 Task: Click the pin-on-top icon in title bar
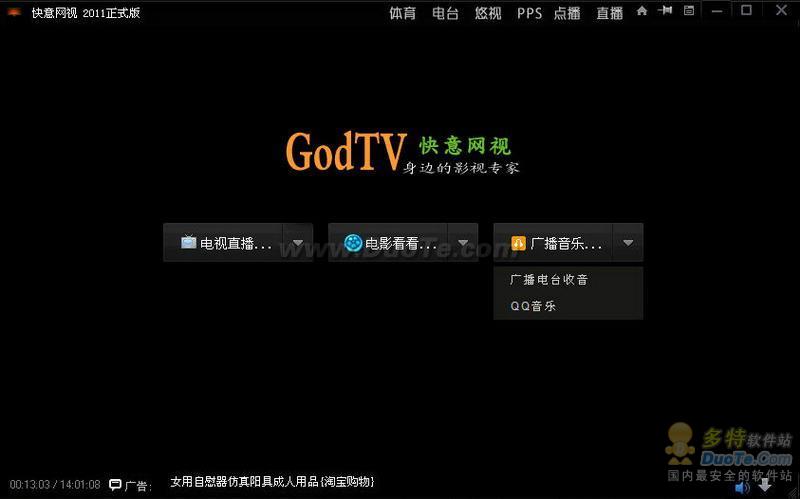tap(665, 11)
